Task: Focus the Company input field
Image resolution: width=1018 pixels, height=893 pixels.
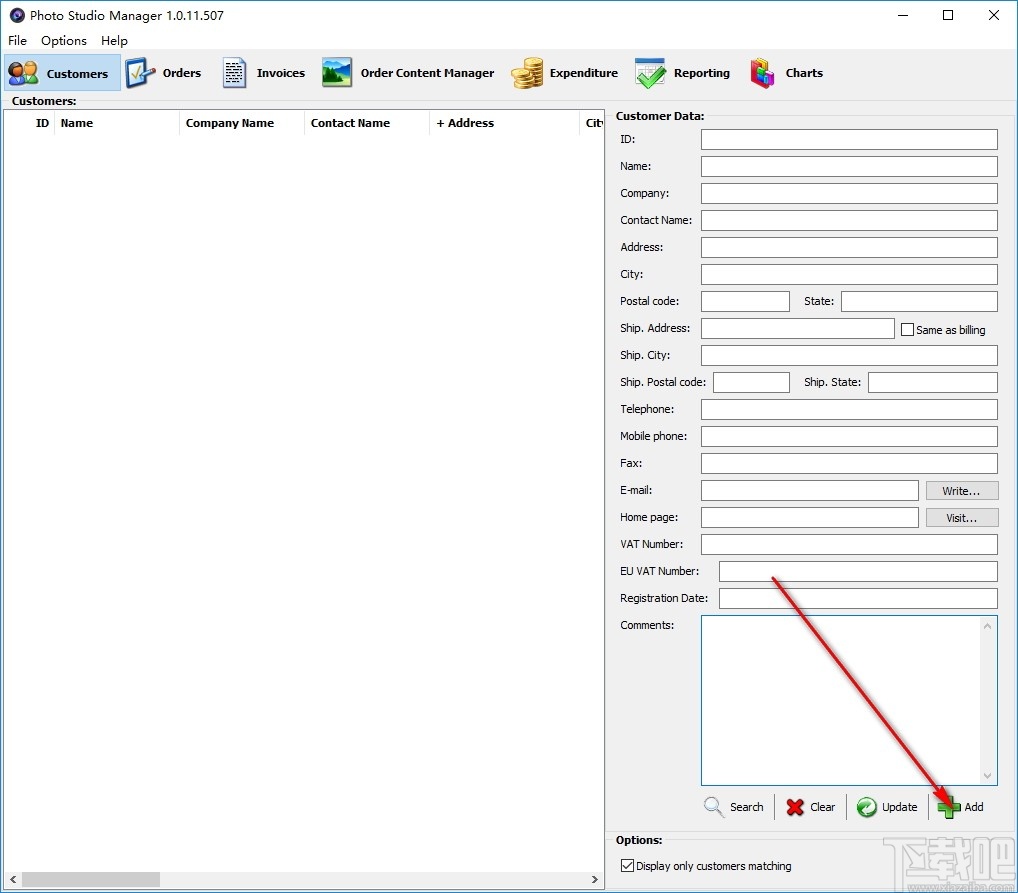Action: (x=849, y=193)
